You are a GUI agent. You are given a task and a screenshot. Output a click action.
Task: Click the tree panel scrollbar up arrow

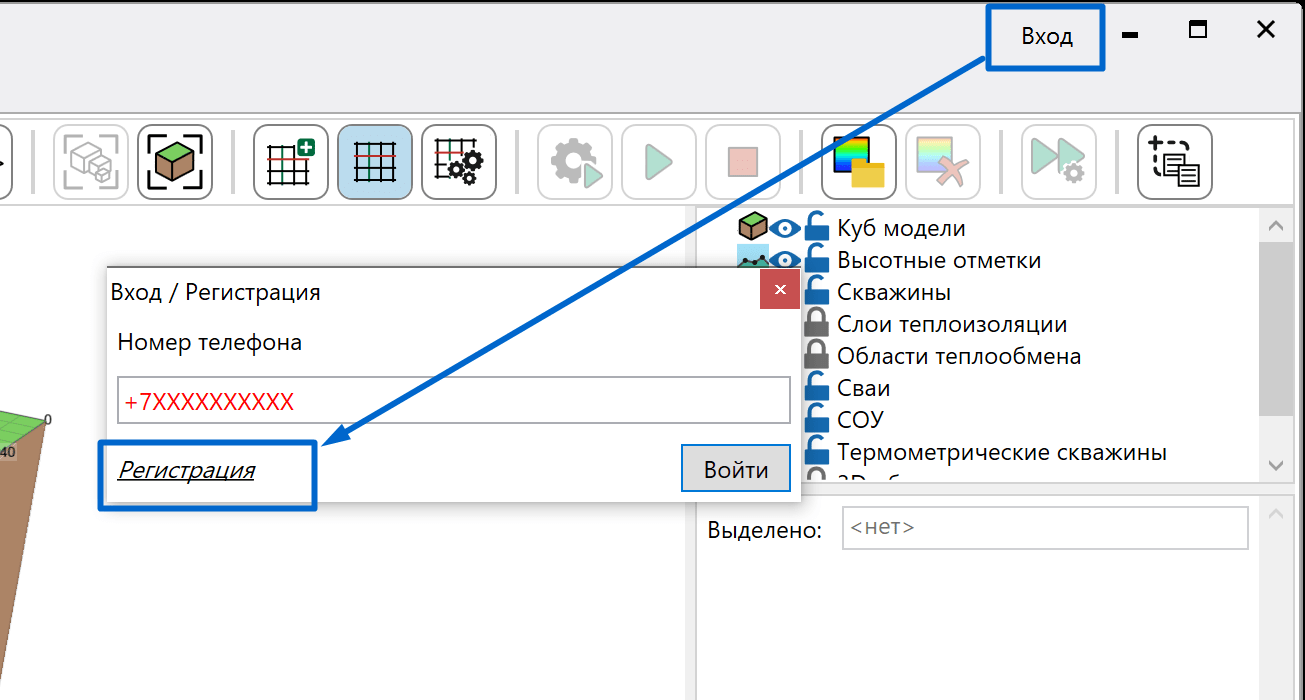pos(1275,227)
